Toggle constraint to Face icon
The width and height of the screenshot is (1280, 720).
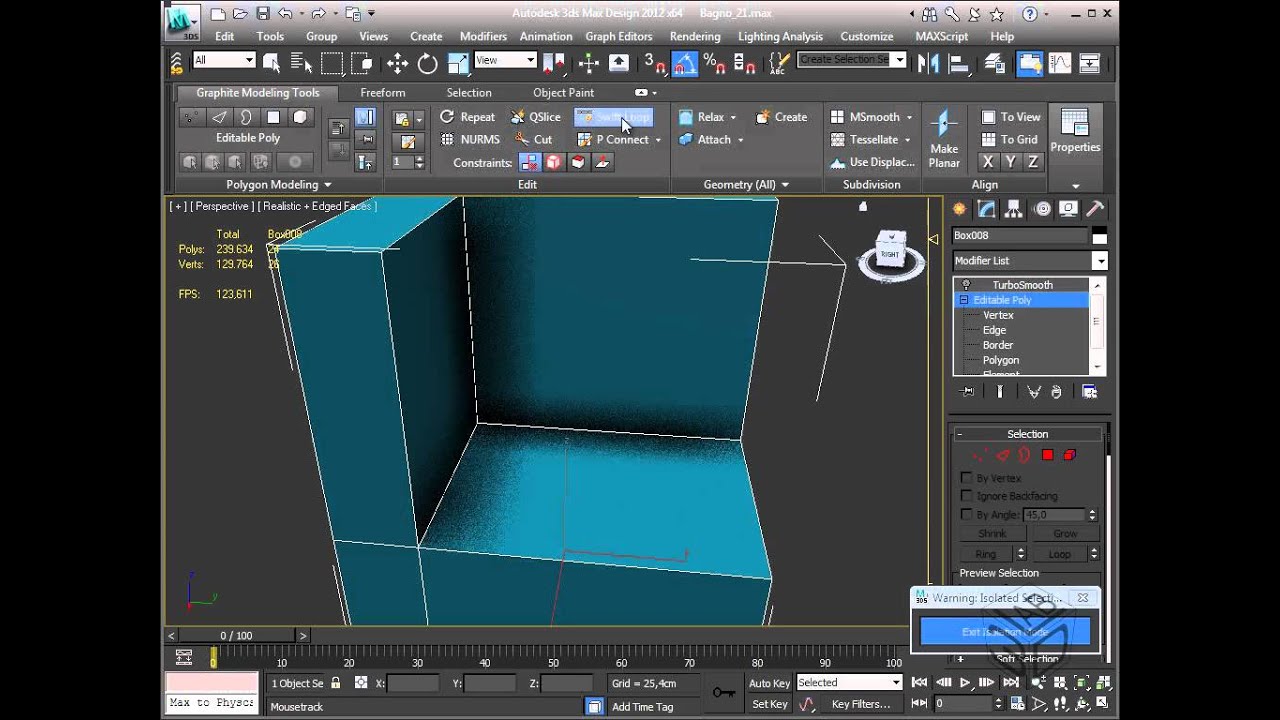click(578, 162)
